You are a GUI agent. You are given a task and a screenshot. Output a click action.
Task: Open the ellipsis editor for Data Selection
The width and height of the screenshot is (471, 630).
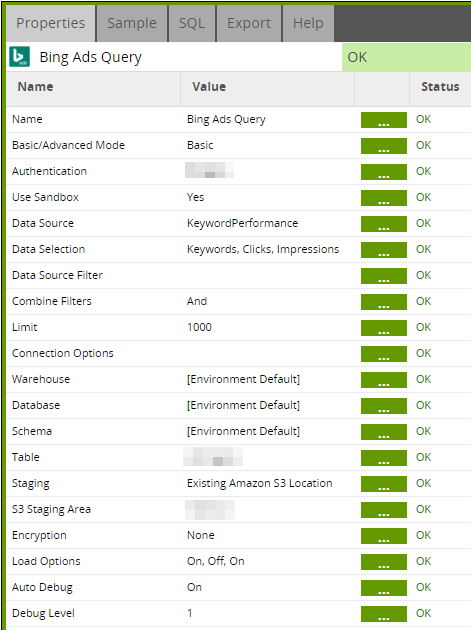[384, 250]
